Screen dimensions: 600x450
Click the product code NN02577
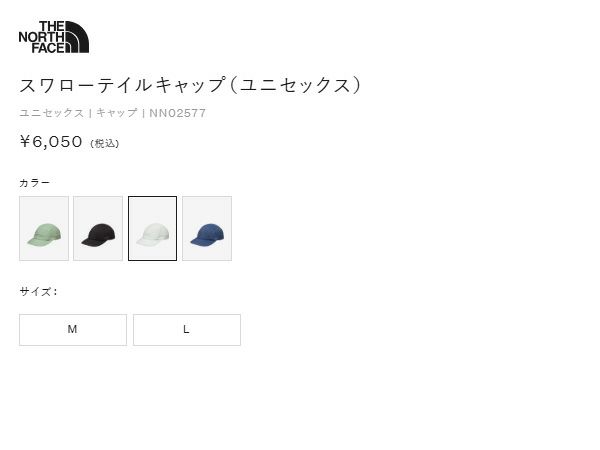point(178,113)
